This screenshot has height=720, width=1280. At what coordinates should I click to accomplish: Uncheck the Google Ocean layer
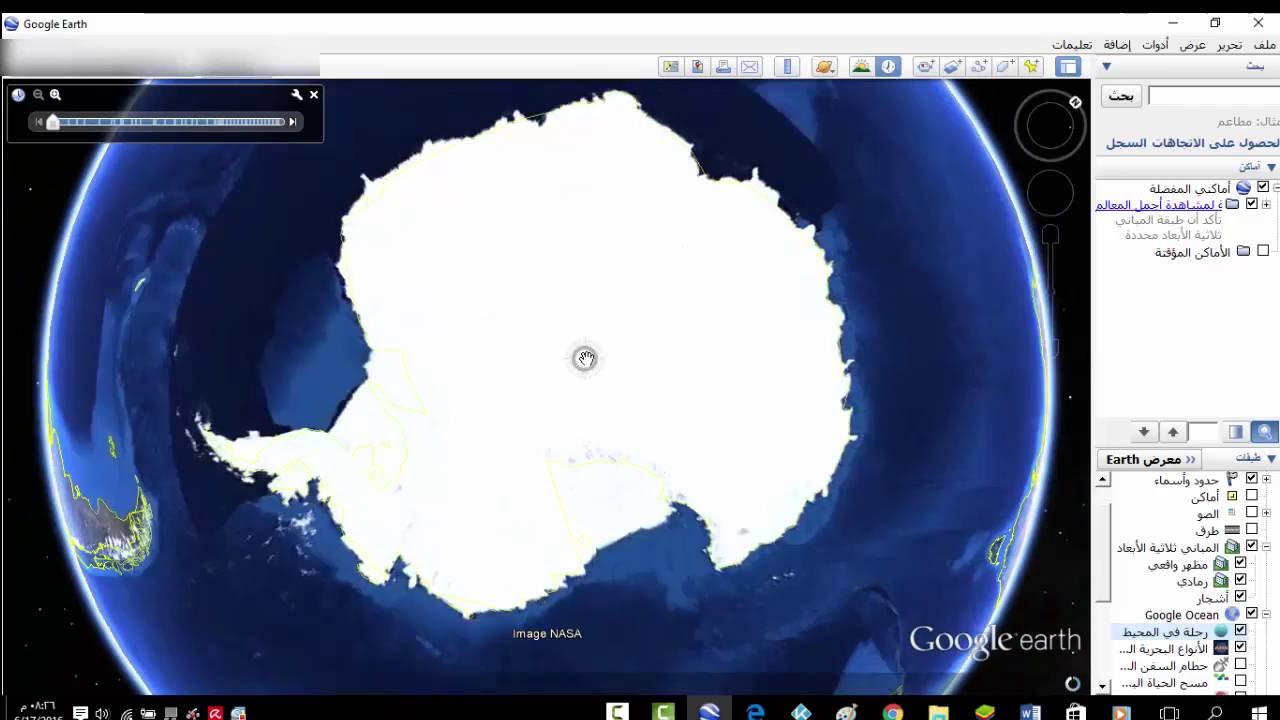[x=1251, y=613]
